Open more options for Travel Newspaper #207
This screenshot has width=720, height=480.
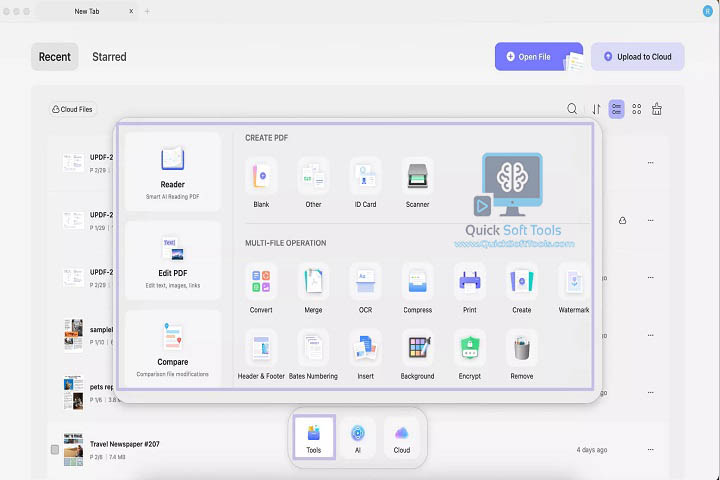pos(651,450)
